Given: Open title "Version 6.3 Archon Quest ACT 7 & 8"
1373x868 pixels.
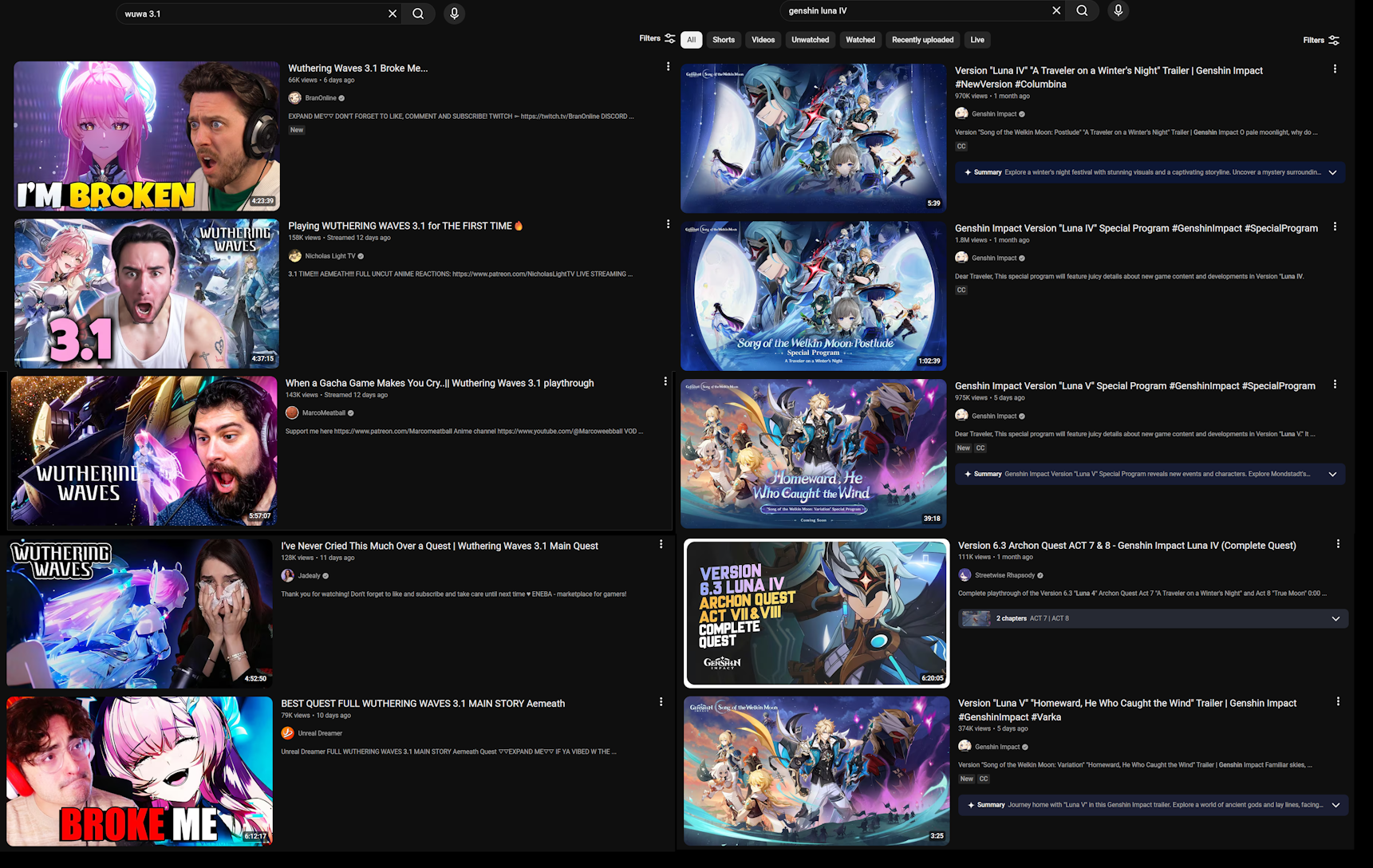Looking at the screenshot, I should coord(1127,546).
